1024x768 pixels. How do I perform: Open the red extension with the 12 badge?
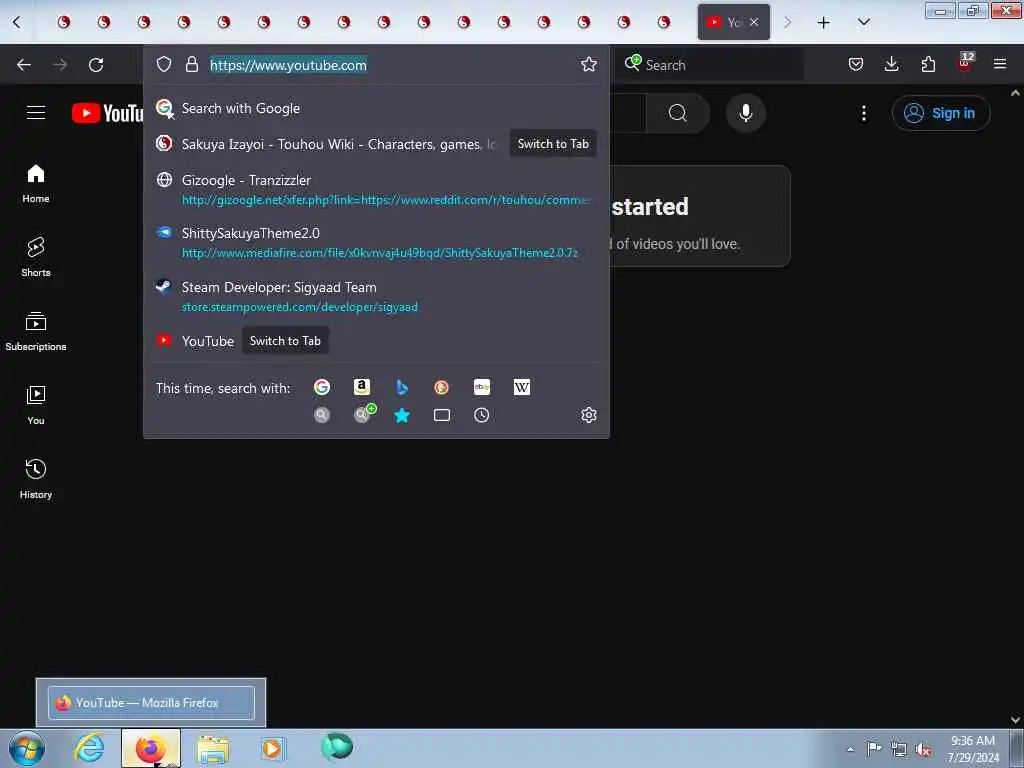pos(965,63)
